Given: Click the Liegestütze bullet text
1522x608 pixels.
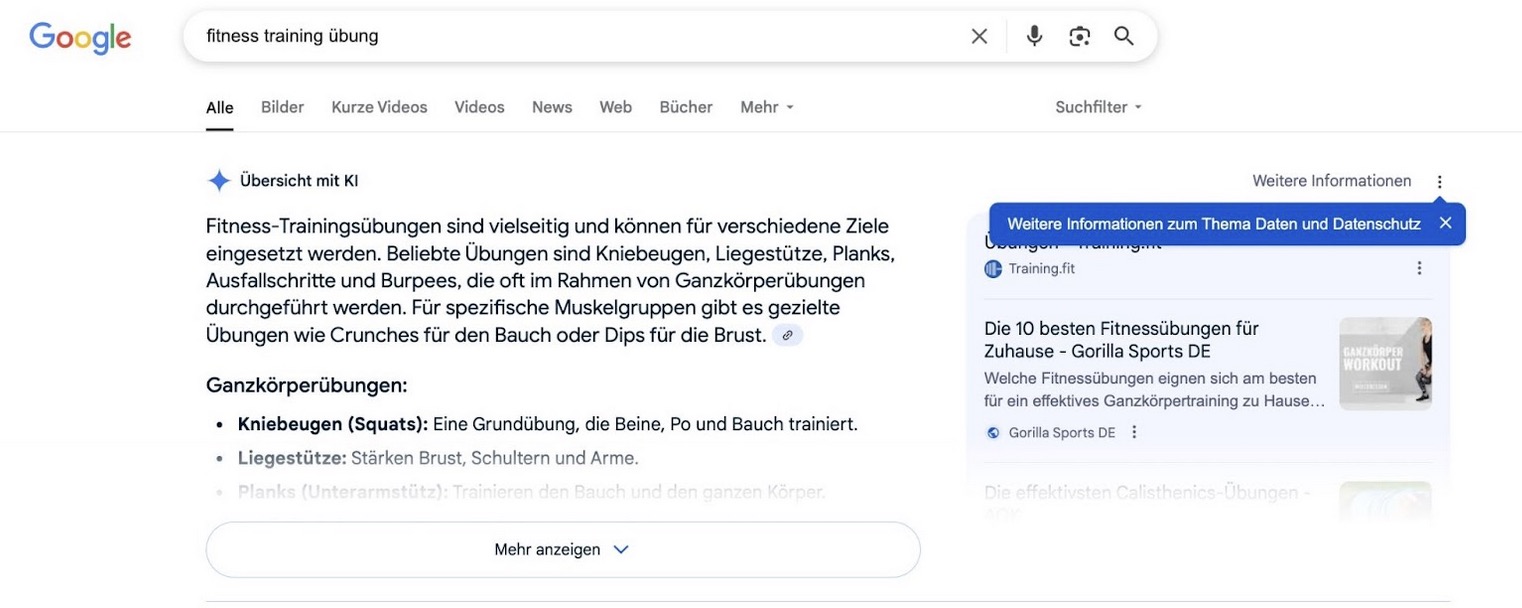Looking at the screenshot, I should coord(438,458).
